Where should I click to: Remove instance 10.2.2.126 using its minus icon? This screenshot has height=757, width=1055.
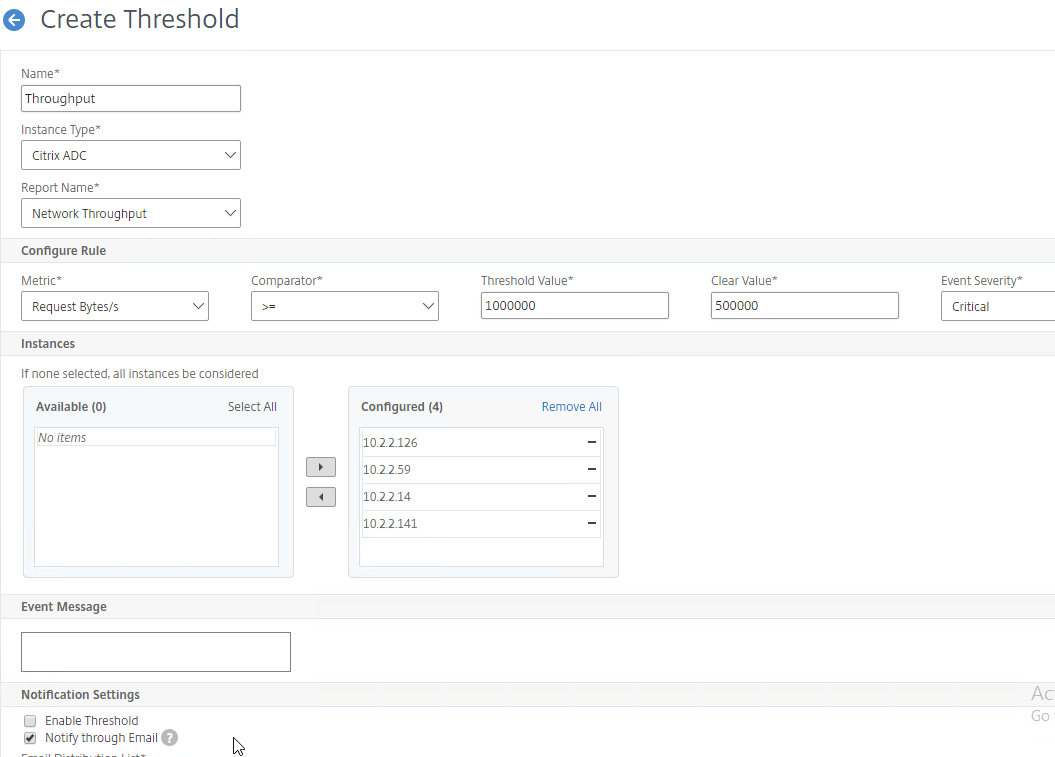[x=592, y=442]
